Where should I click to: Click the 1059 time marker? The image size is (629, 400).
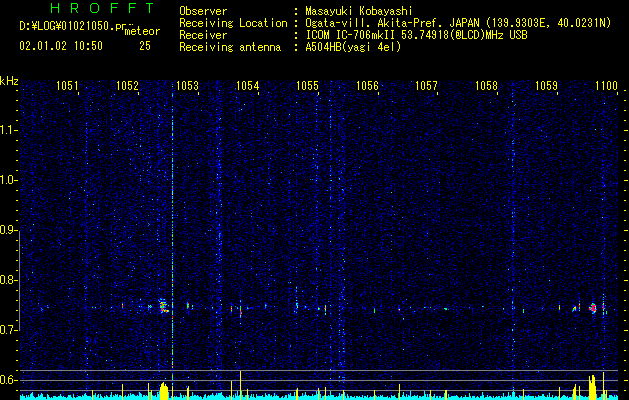point(546,85)
